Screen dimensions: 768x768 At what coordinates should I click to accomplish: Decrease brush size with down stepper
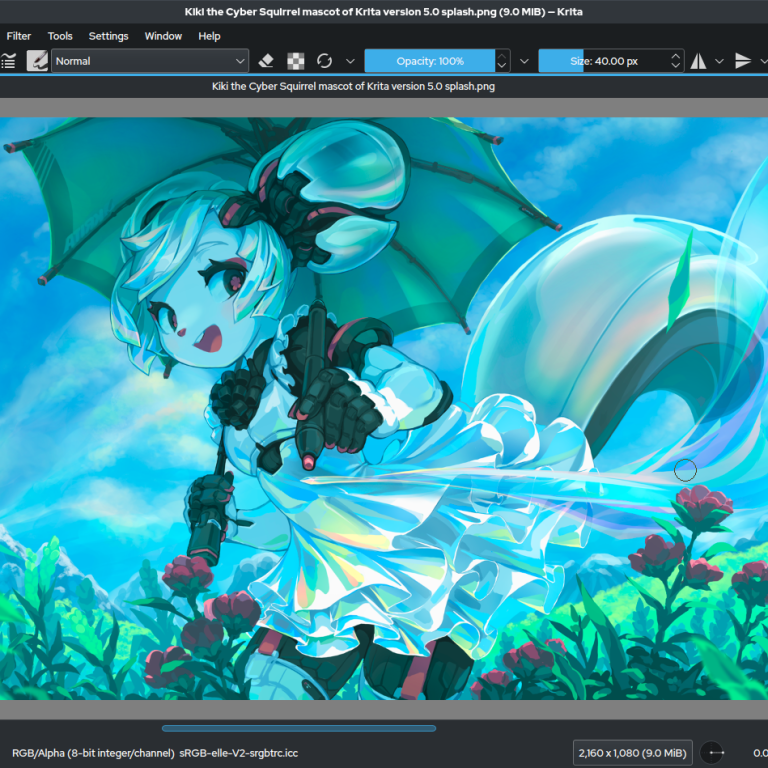coord(675,66)
